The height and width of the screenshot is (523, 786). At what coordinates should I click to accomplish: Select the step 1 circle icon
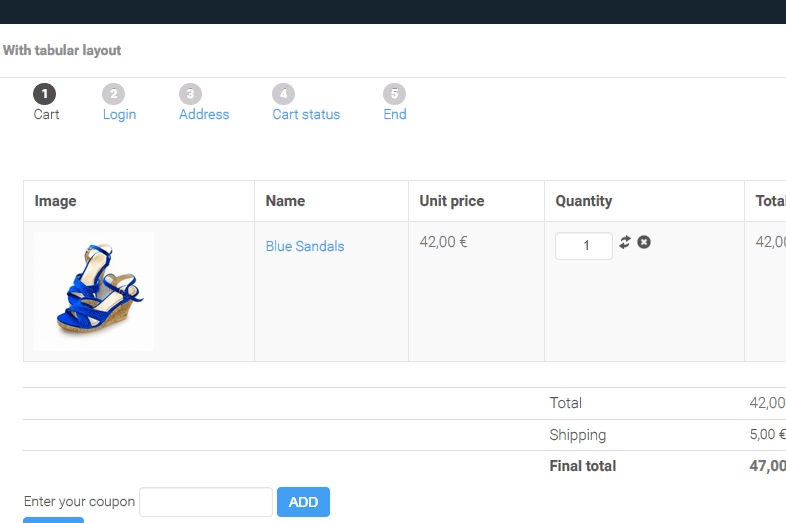pyautogui.click(x=45, y=94)
